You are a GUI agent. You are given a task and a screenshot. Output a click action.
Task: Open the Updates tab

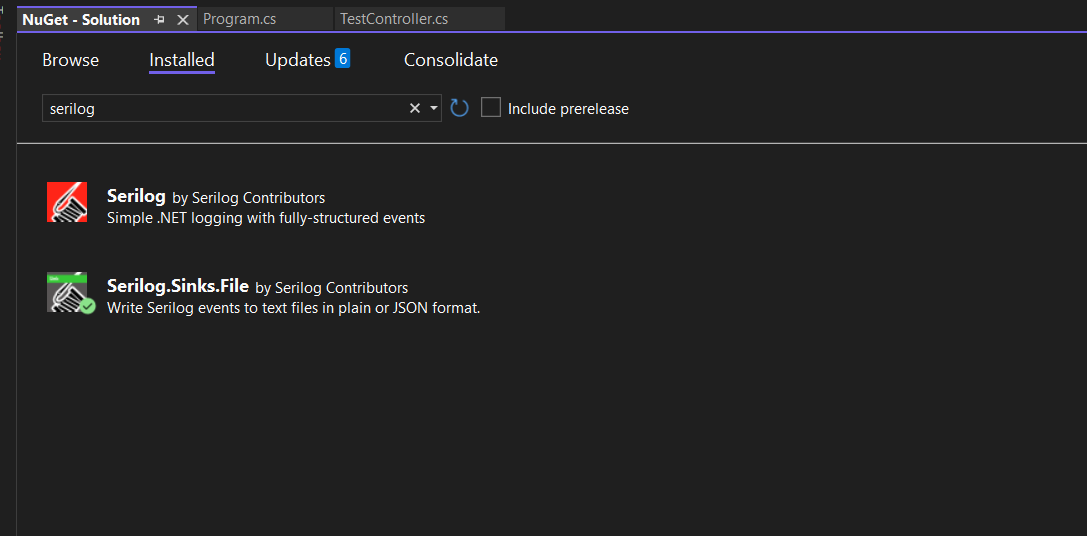[x=298, y=60]
